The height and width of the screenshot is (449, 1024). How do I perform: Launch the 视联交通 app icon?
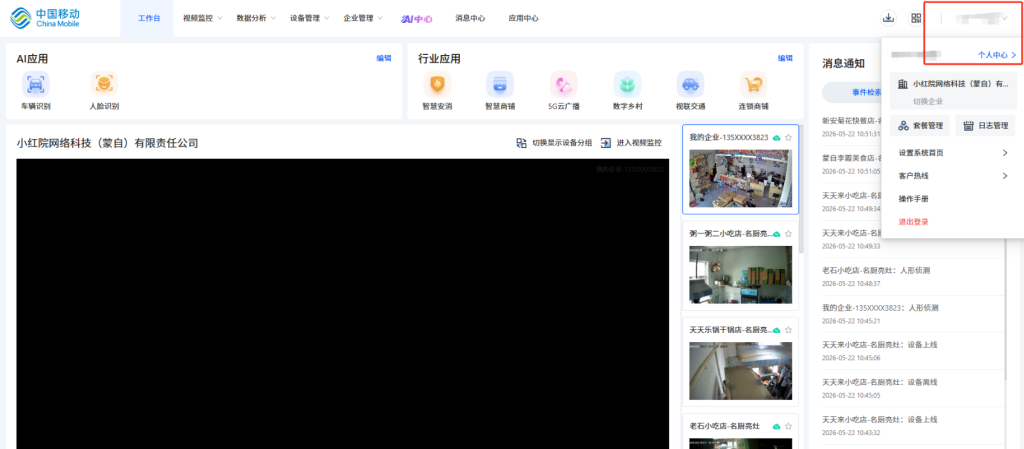tap(690, 84)
